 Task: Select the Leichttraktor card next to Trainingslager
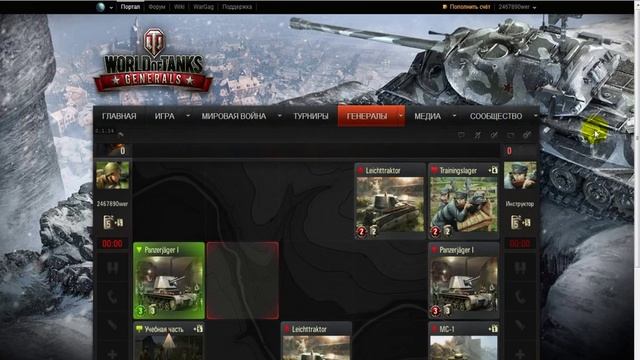pos(390,201)
